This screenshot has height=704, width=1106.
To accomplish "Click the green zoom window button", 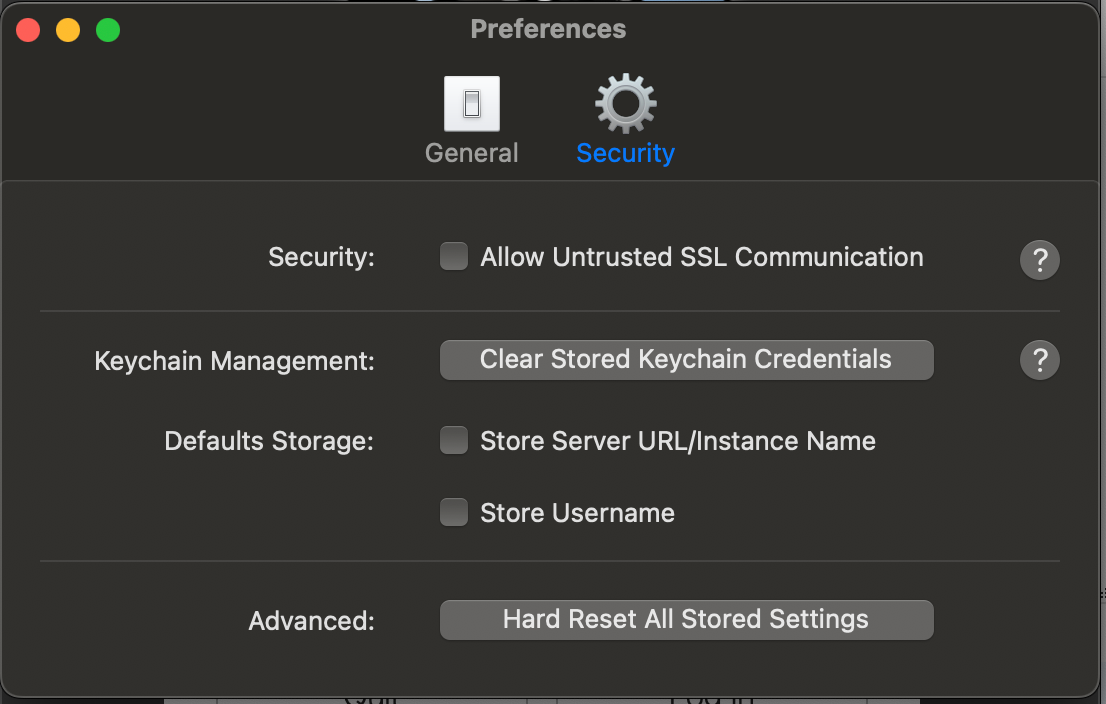I will [108, 30].
